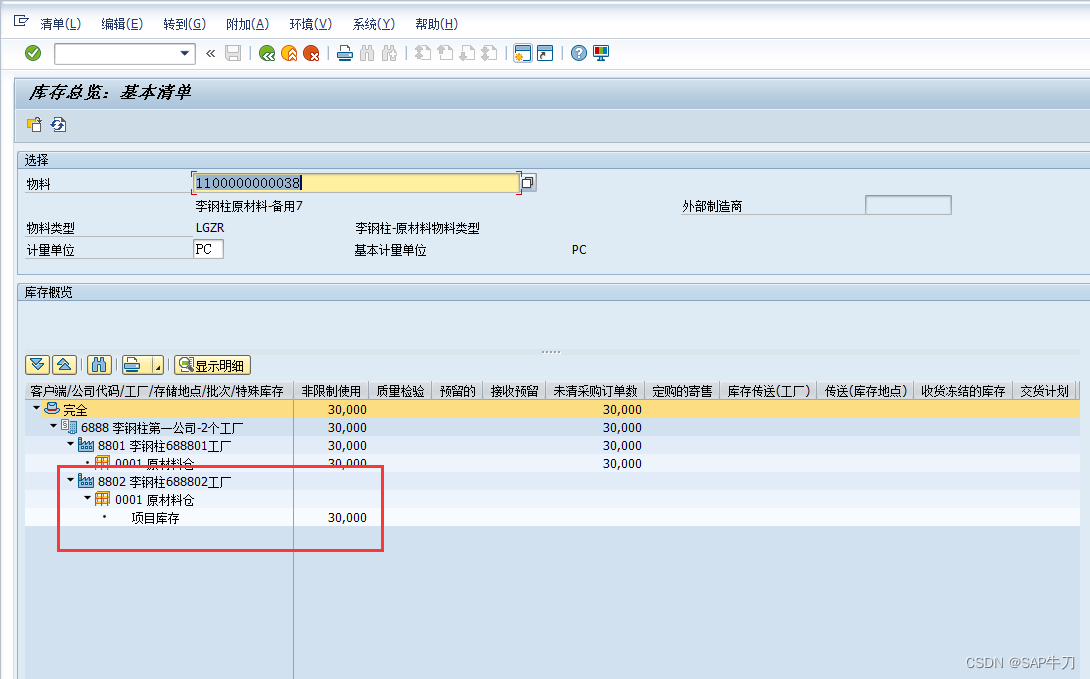Click the 显示明细 button
This screenshot has width=1090, height=679.
click(212, 366)
